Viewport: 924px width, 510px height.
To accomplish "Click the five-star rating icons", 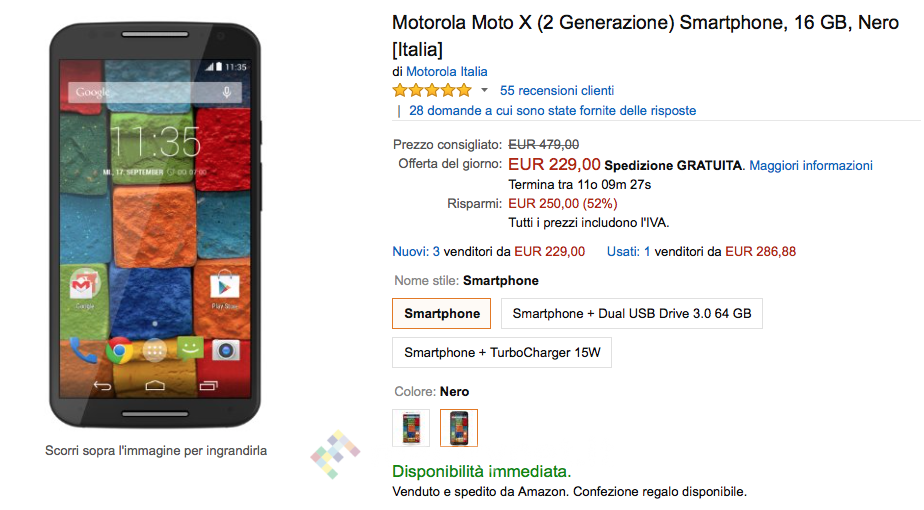I will point(432,90).
